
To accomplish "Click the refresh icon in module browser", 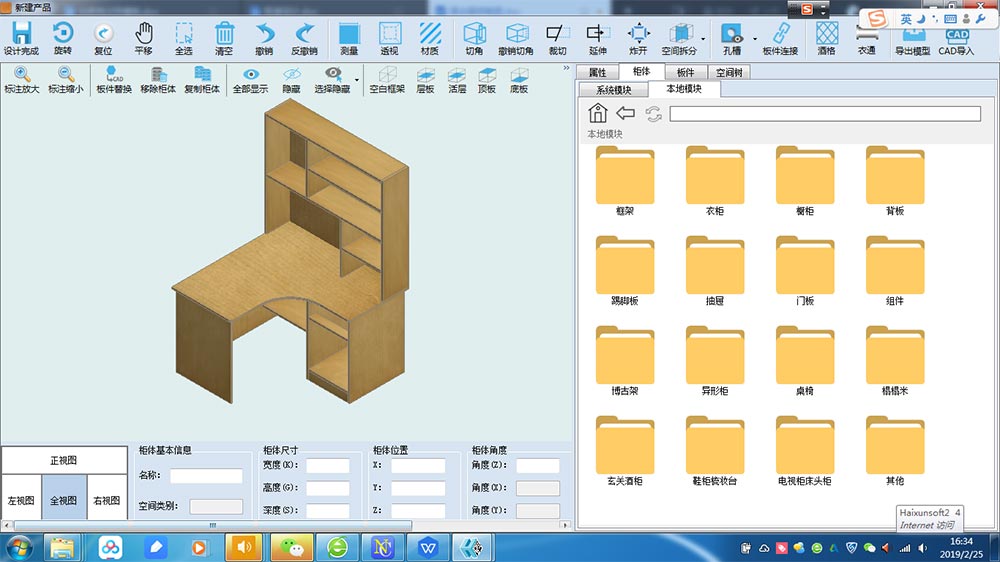I will click(x=653, y=114).
